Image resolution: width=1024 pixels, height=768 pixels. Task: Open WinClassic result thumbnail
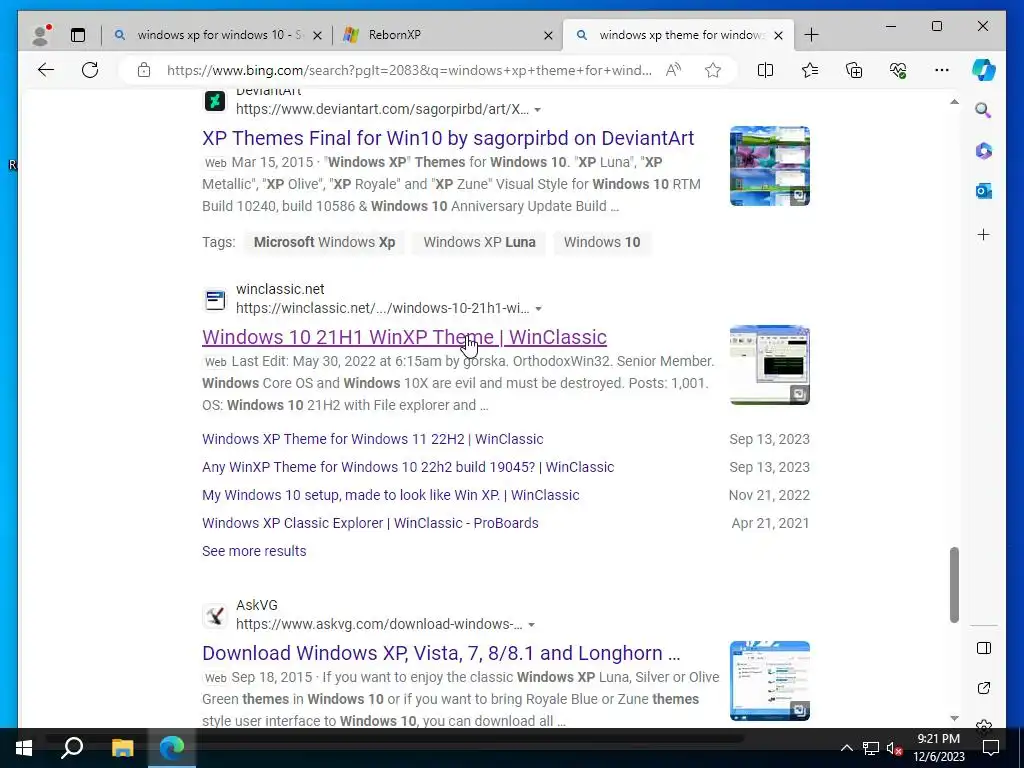coord(770,365)
